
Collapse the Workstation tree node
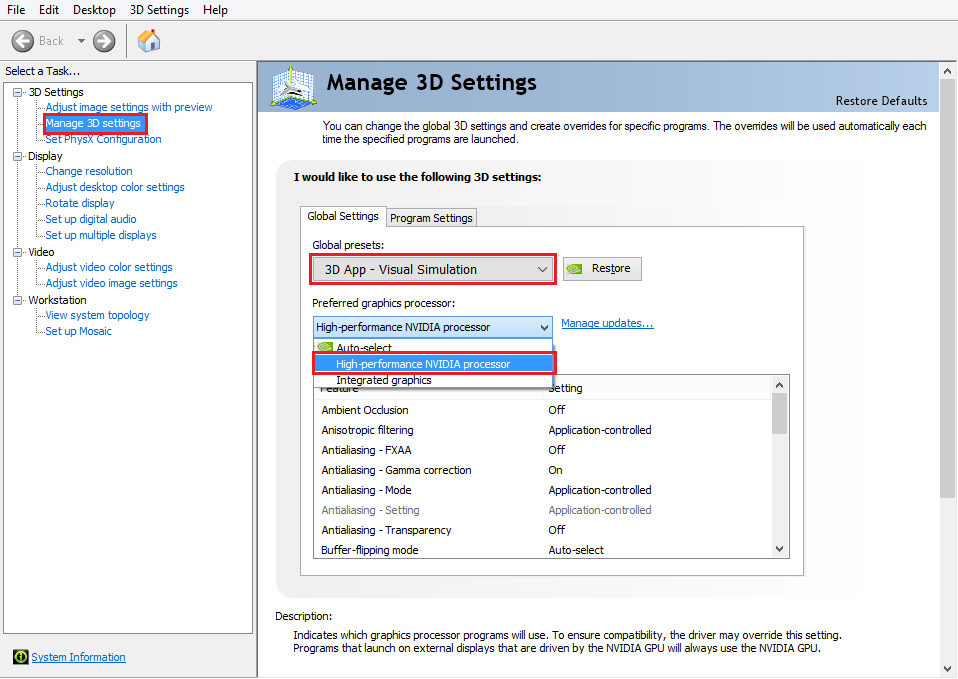(18, 300)
